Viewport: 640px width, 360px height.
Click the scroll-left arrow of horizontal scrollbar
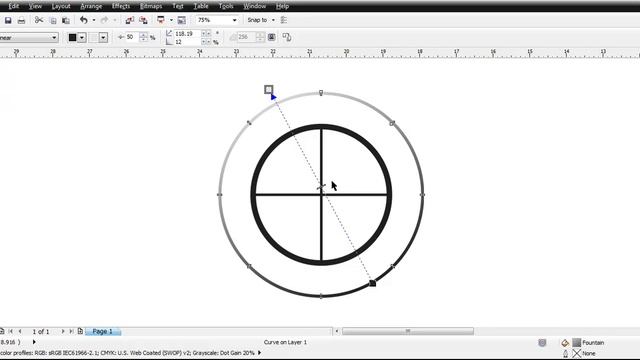337,331
